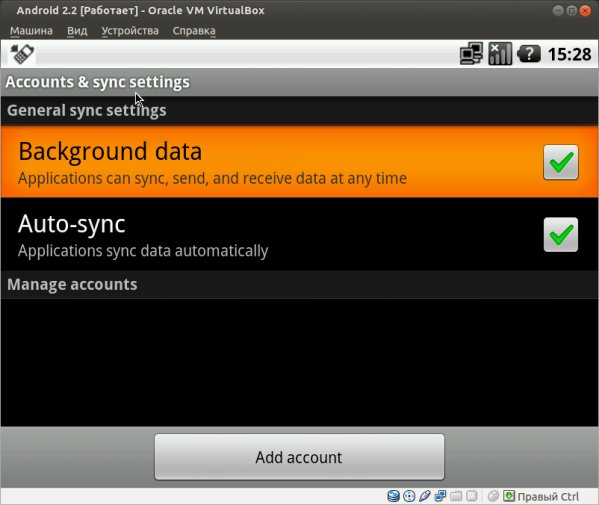Open the Машина menu

31,31
